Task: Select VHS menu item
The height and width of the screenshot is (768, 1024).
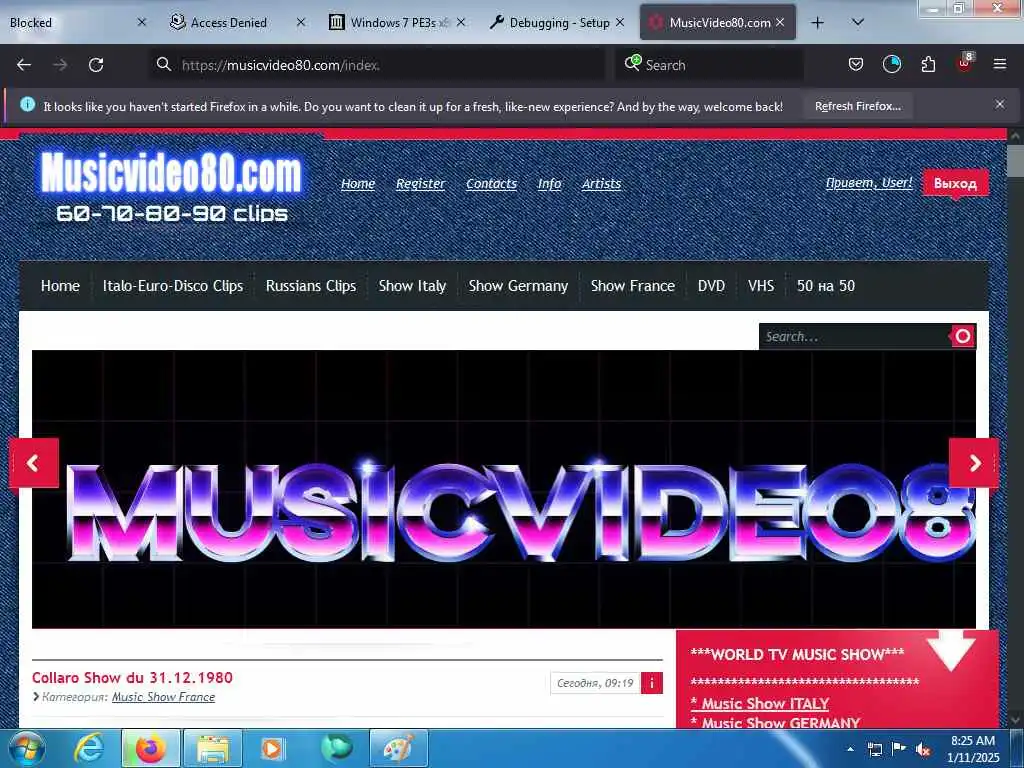Action: coord(761,286)
